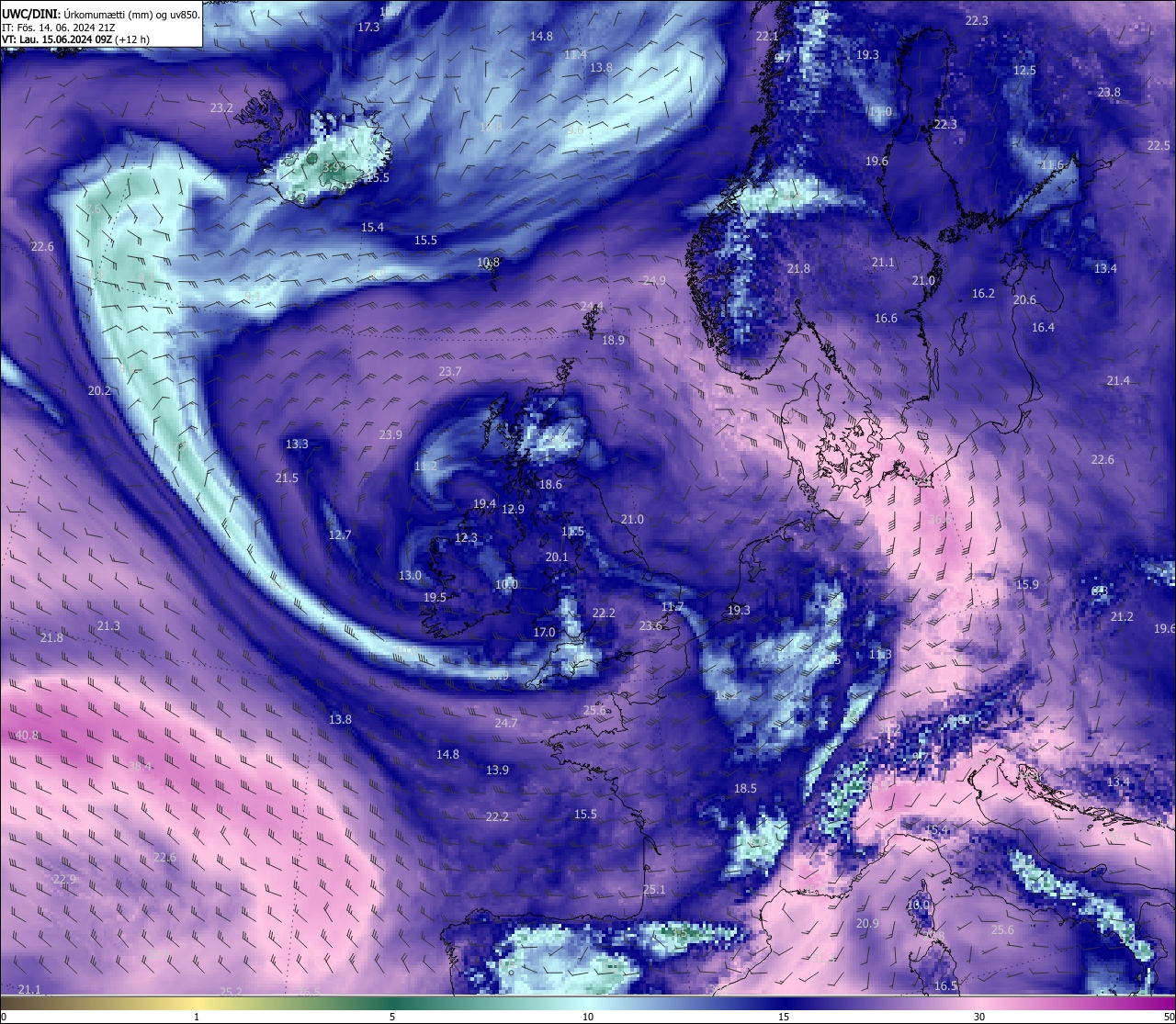Screen dimensions: 1176x1024
Task: Click the 25.1 value near the Pyrenees
Action: 653,890
